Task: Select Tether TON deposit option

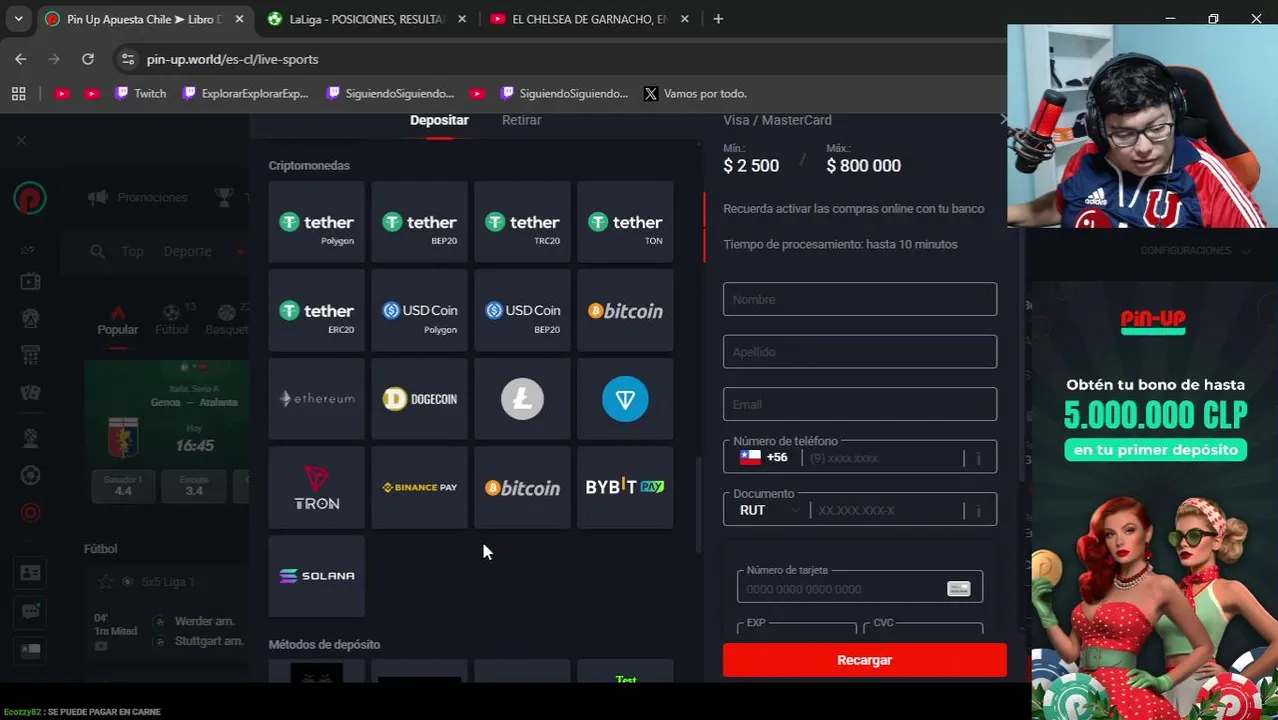Action: (x=625, y=223)
